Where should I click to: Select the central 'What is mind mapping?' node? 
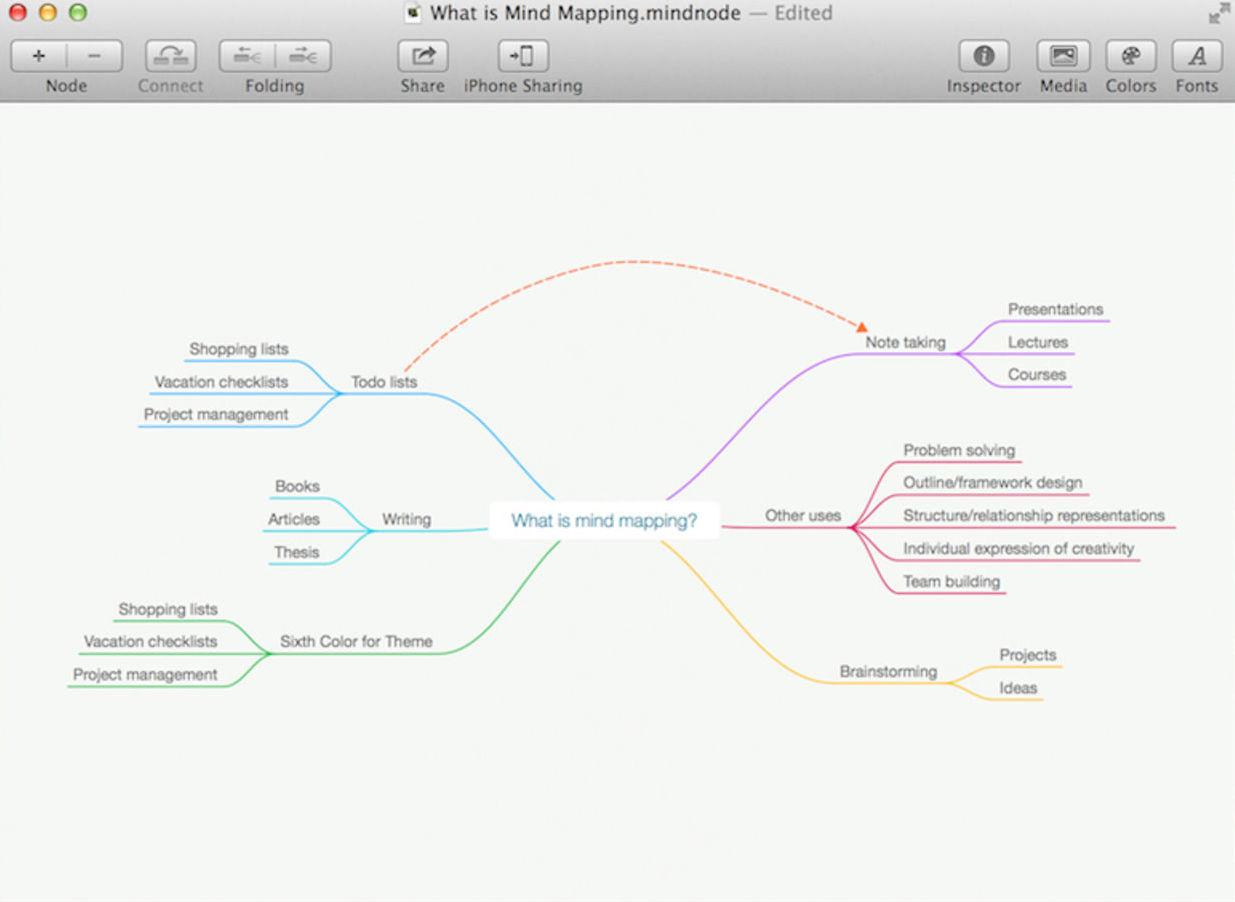tap(604, 520)
